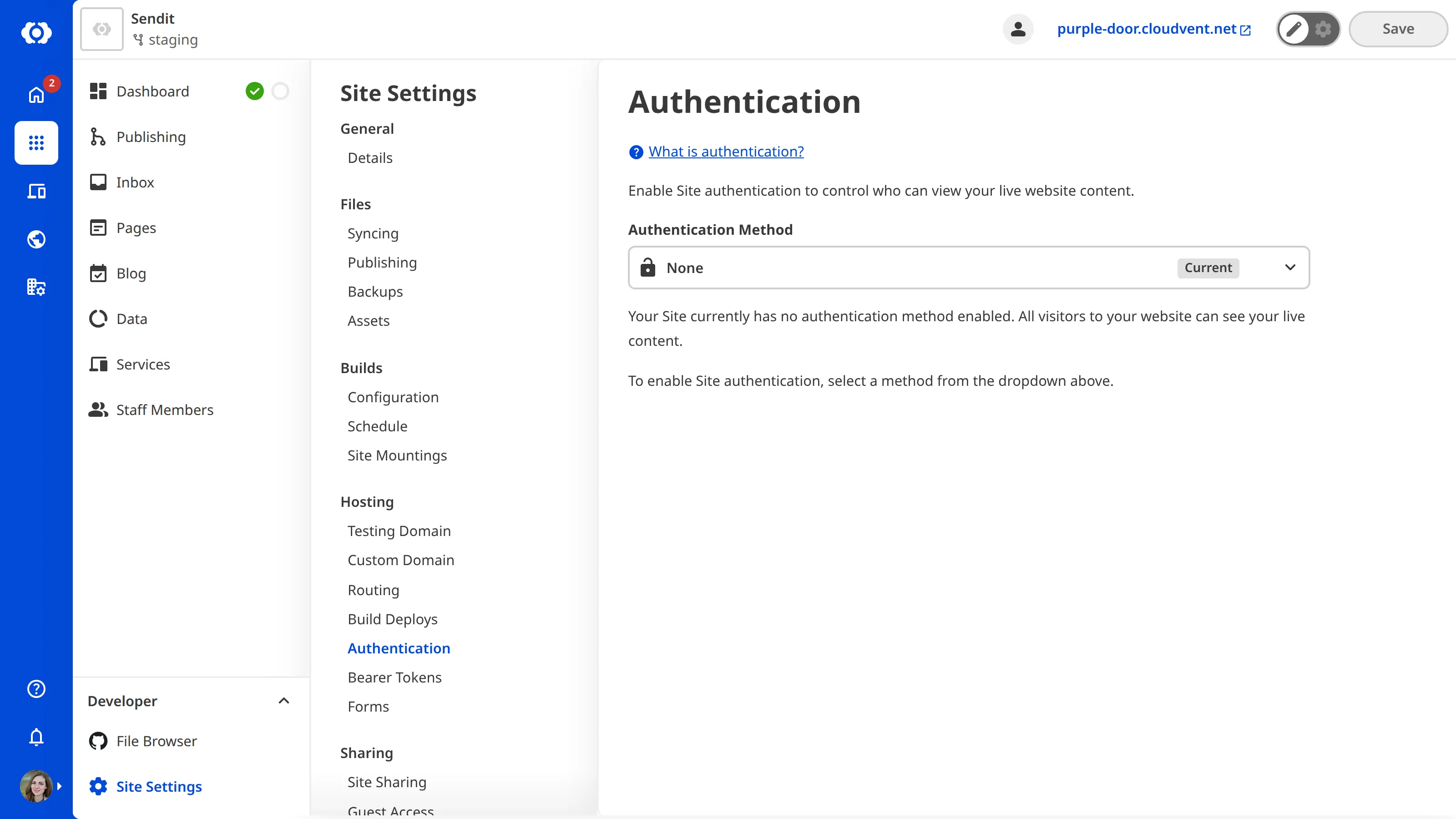Open the Authentication Method dropdown

(x=969, y=268)
